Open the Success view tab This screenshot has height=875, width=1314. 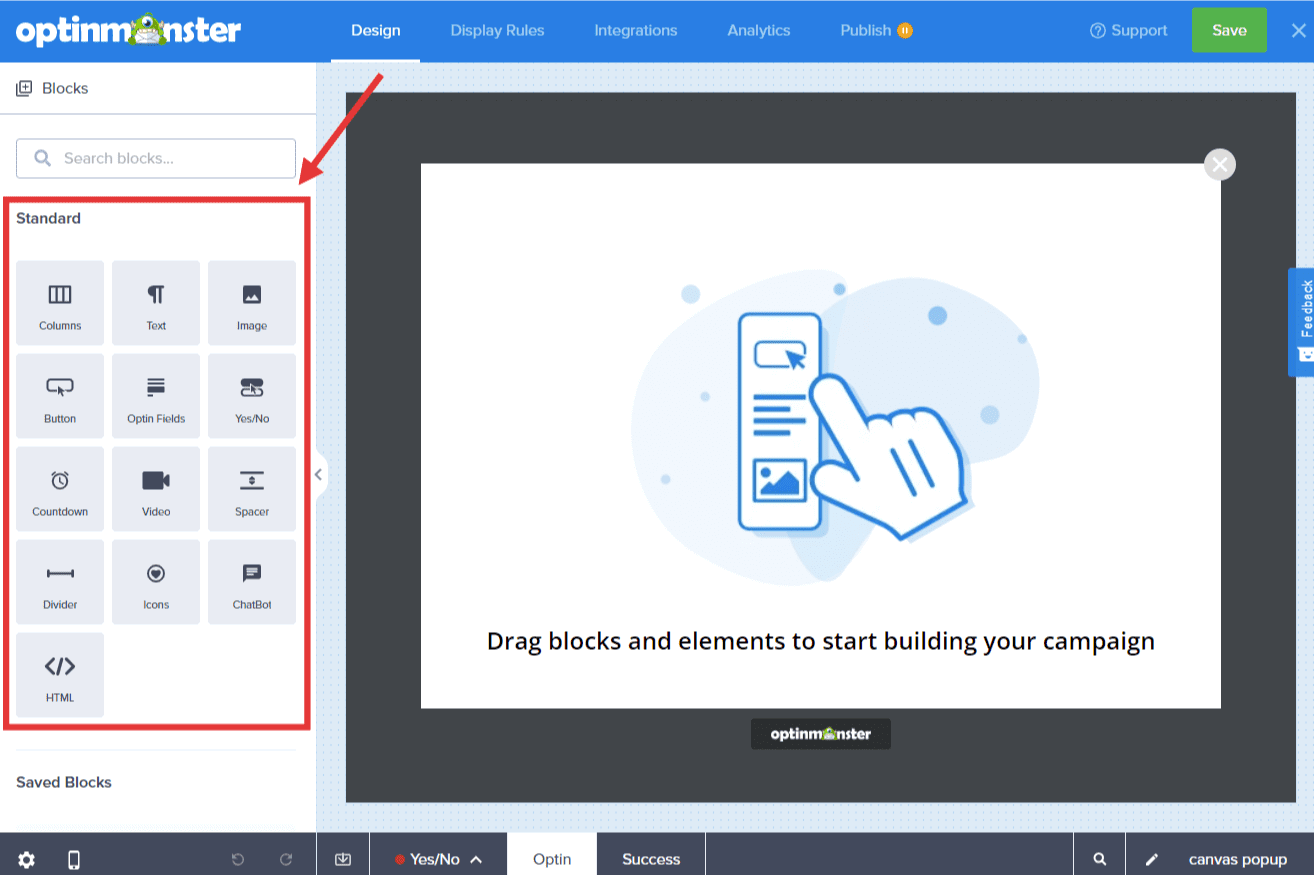[651, 858]
